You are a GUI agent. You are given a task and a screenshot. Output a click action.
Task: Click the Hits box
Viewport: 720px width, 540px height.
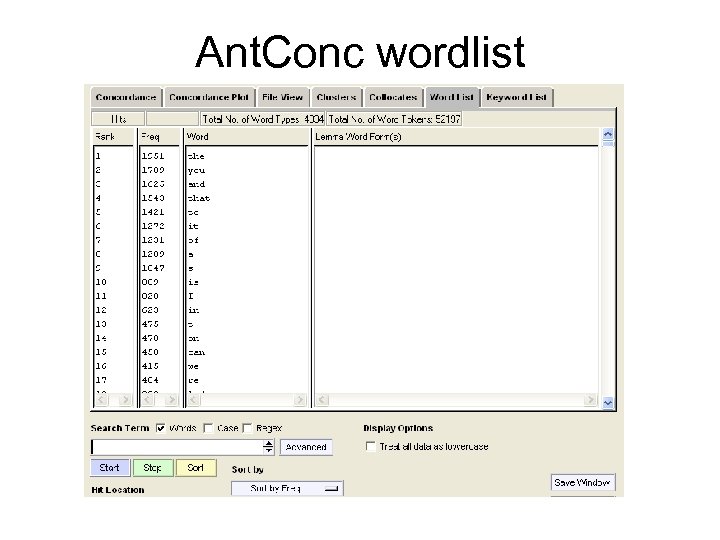[118, 119]
